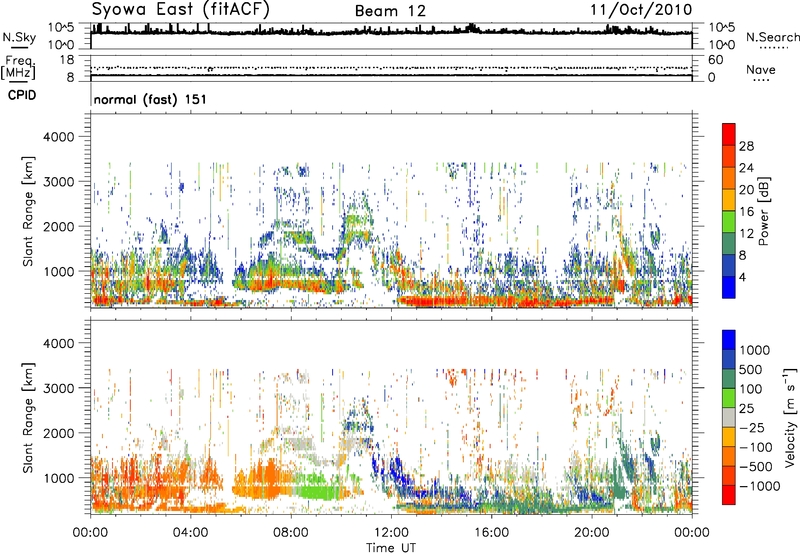Image resolution: width=800 pixels, height=554 pixels.
Task: Click the grey segment of Velocity colorbar
Action: [729, 417]
